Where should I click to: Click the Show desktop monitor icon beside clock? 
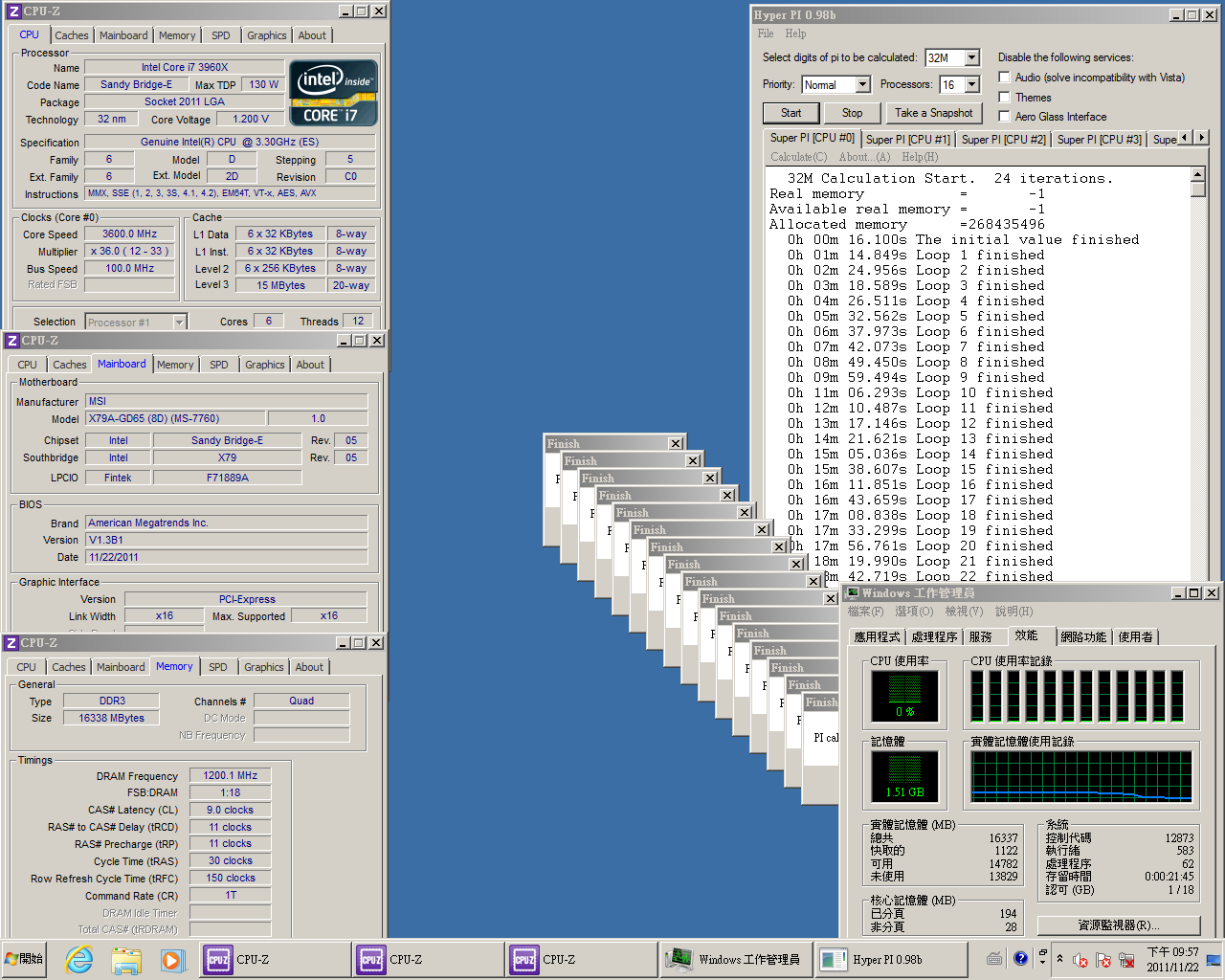[x=1214, y=959]
